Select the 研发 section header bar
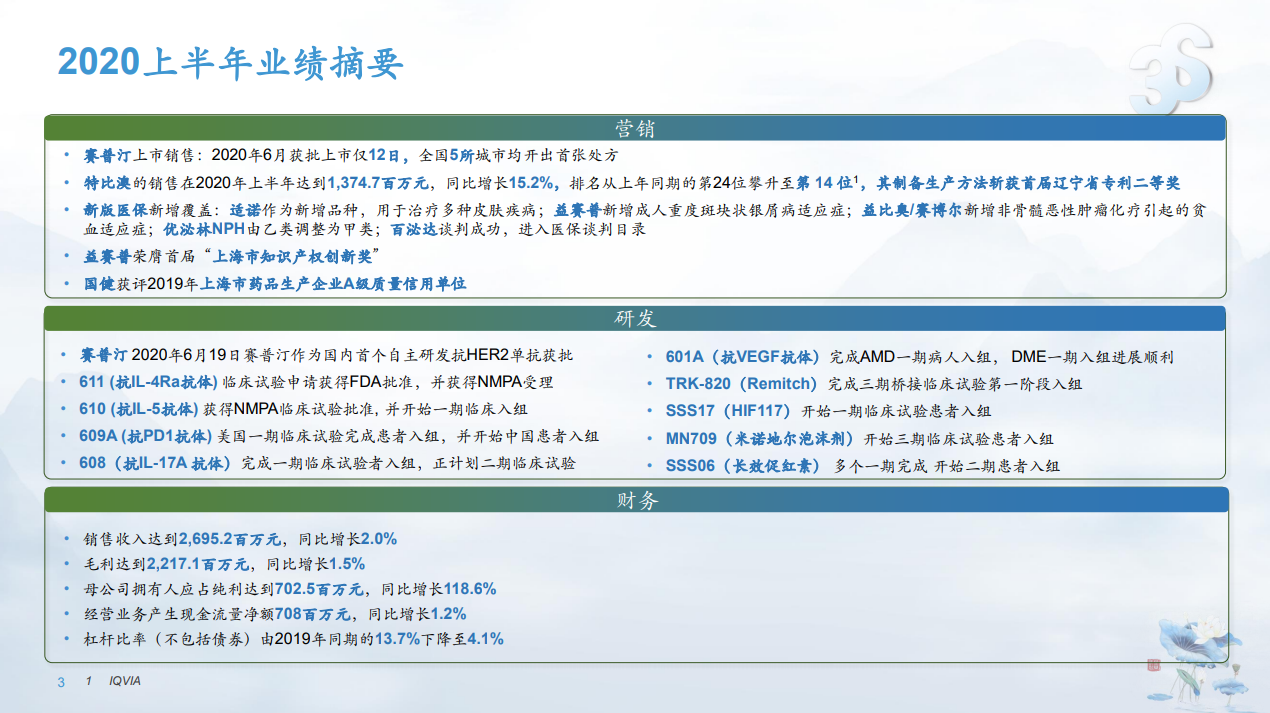The height and width of the screenshot is (713, 1270). 635,319
